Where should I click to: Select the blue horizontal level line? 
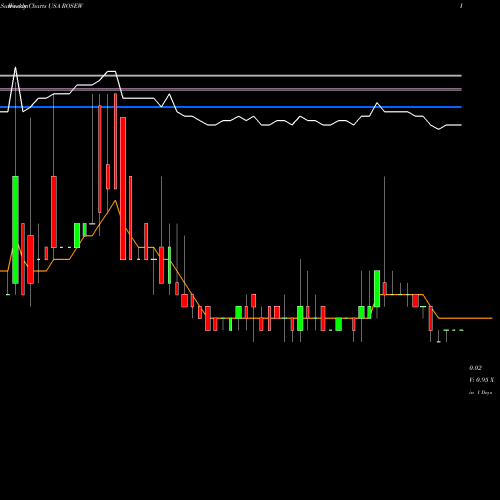231,107
